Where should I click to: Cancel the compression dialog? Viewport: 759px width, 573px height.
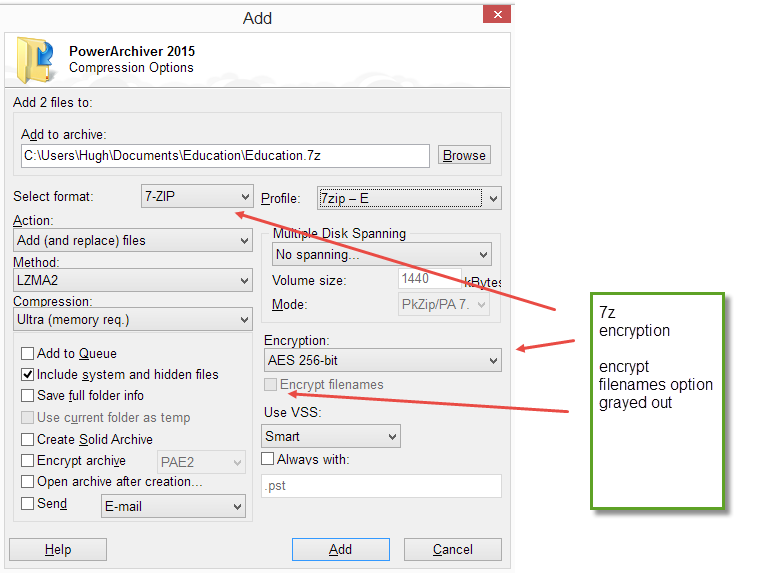pos(453,549)
